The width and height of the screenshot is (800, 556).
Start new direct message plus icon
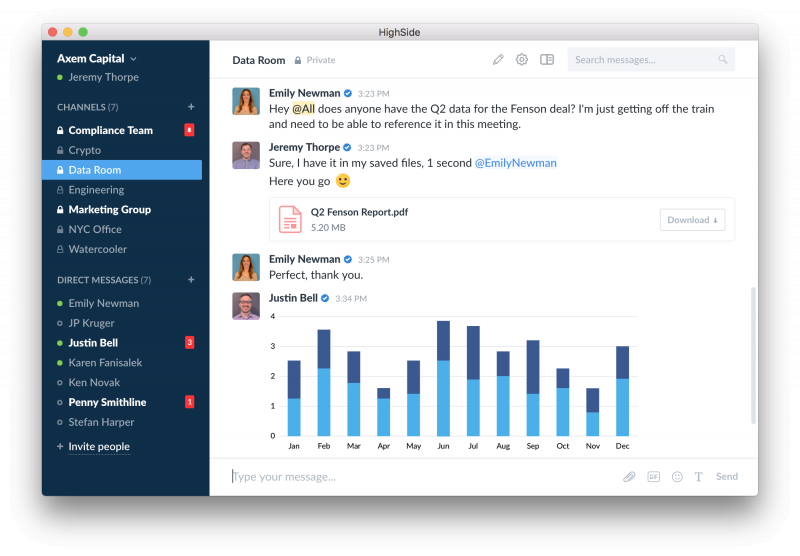click(191, 280)
